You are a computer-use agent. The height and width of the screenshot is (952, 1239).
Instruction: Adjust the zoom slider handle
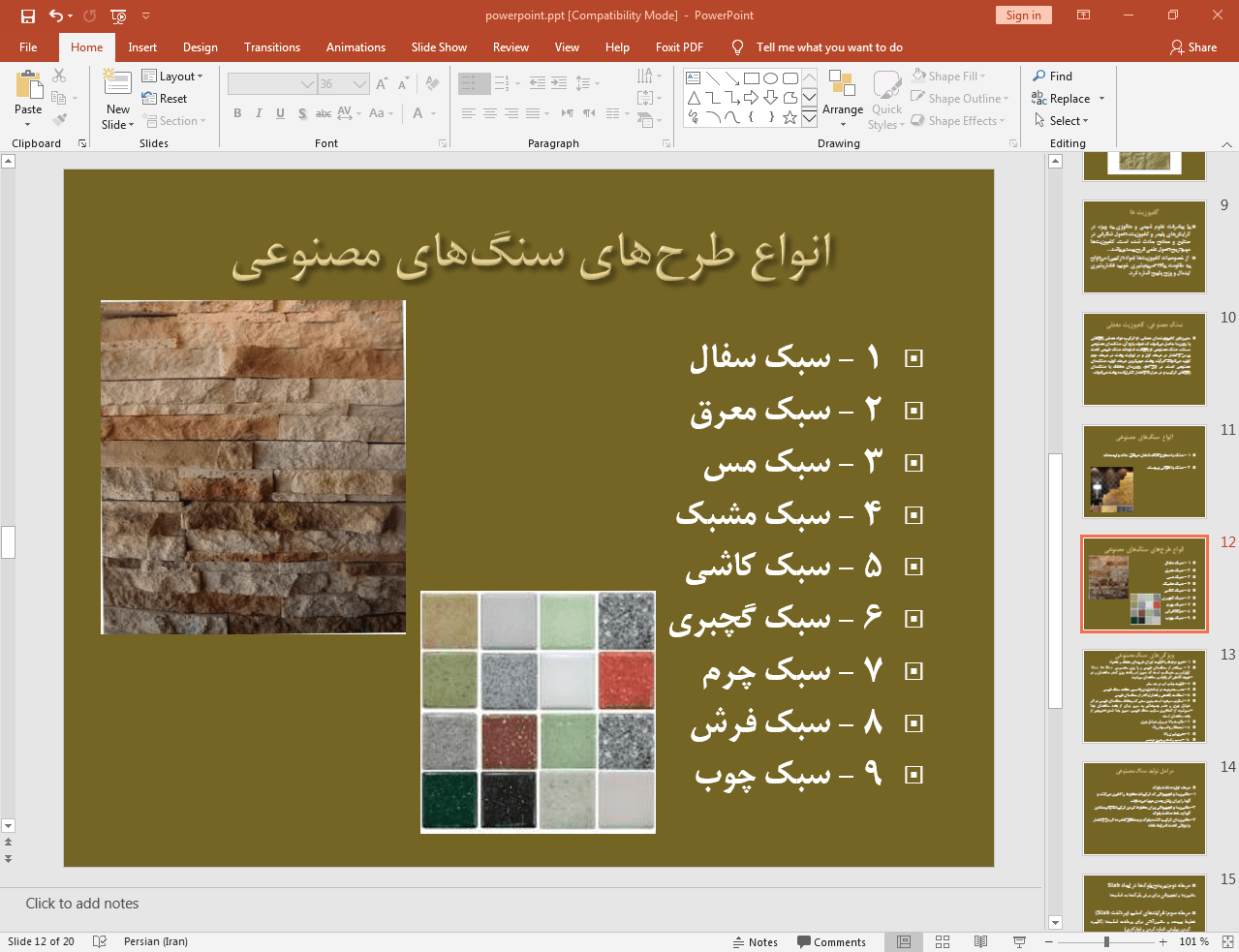click(1106, 942)
